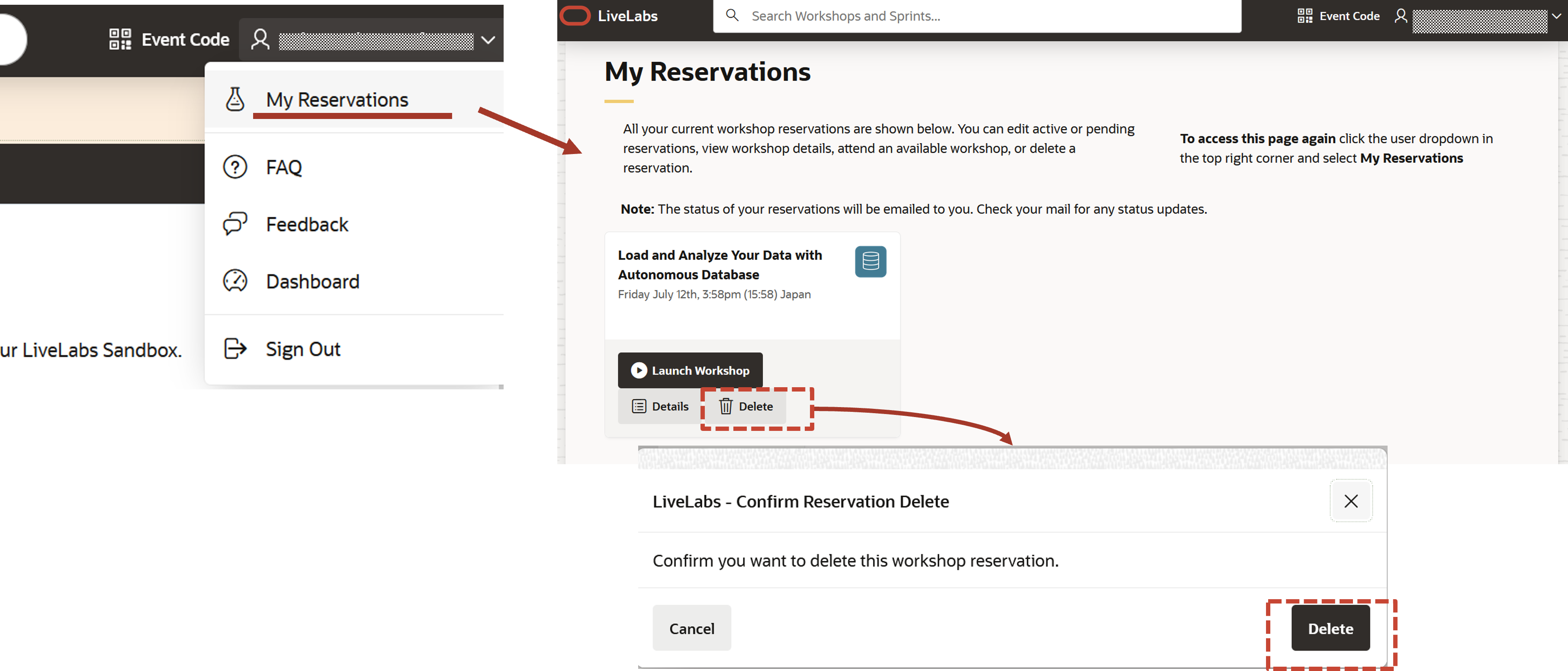Delete the reservation from the workshop card
The image size is (1568, 671).
746,407
